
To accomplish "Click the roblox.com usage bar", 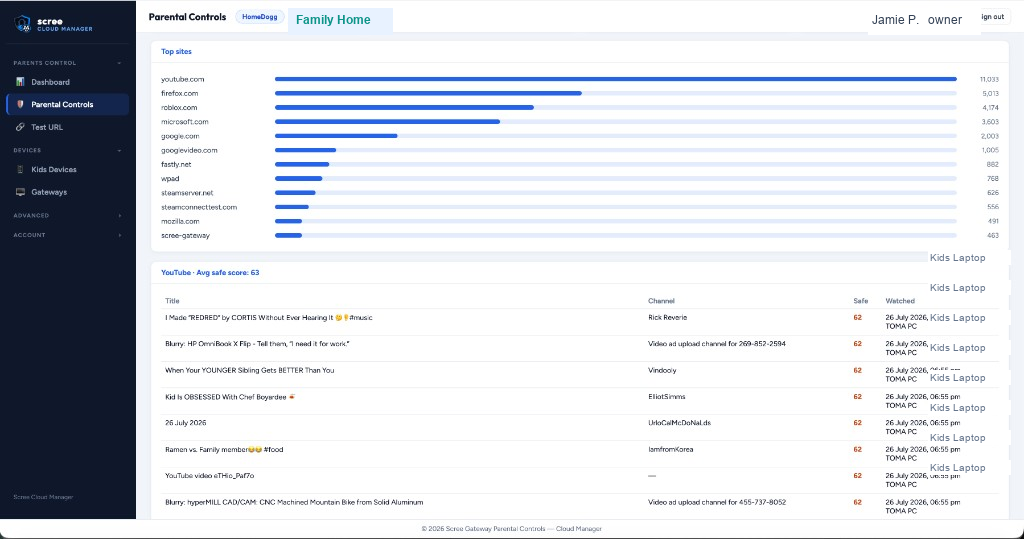I will click(404, 108).
